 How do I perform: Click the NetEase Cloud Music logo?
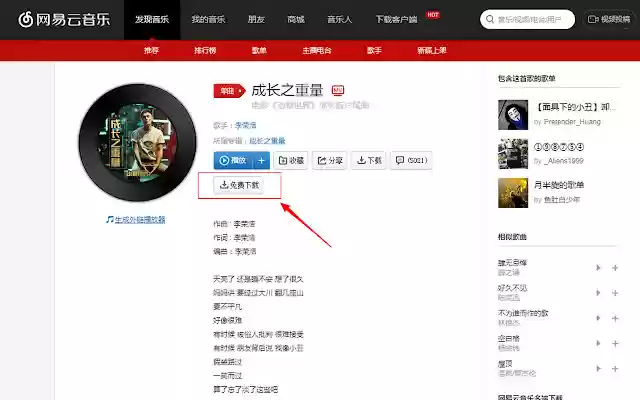point(64,19)
